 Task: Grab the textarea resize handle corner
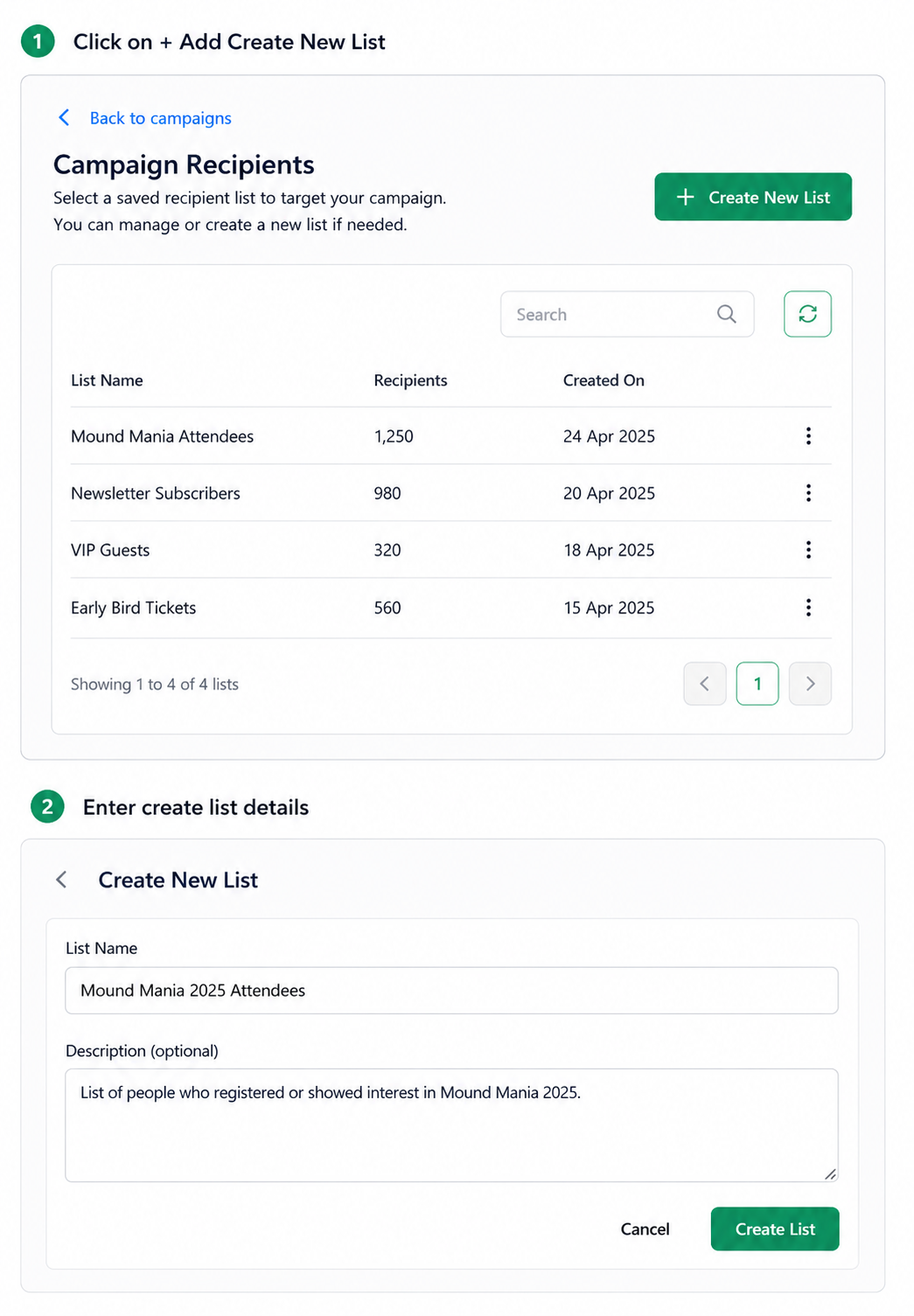point(830,1174)
